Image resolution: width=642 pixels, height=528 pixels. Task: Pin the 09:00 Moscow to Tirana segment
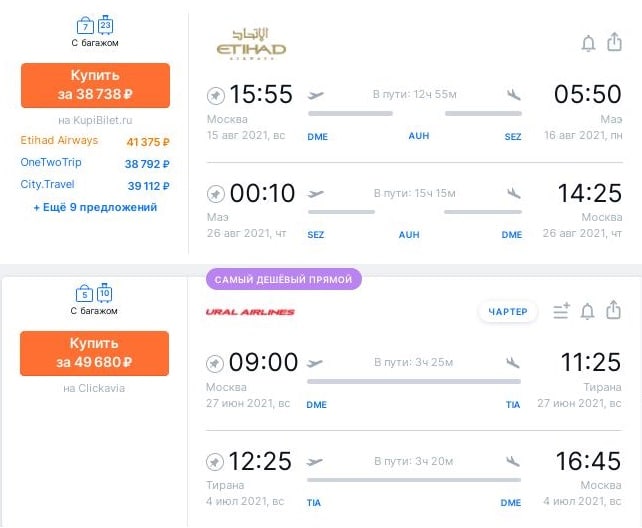[x=215, y=363]
